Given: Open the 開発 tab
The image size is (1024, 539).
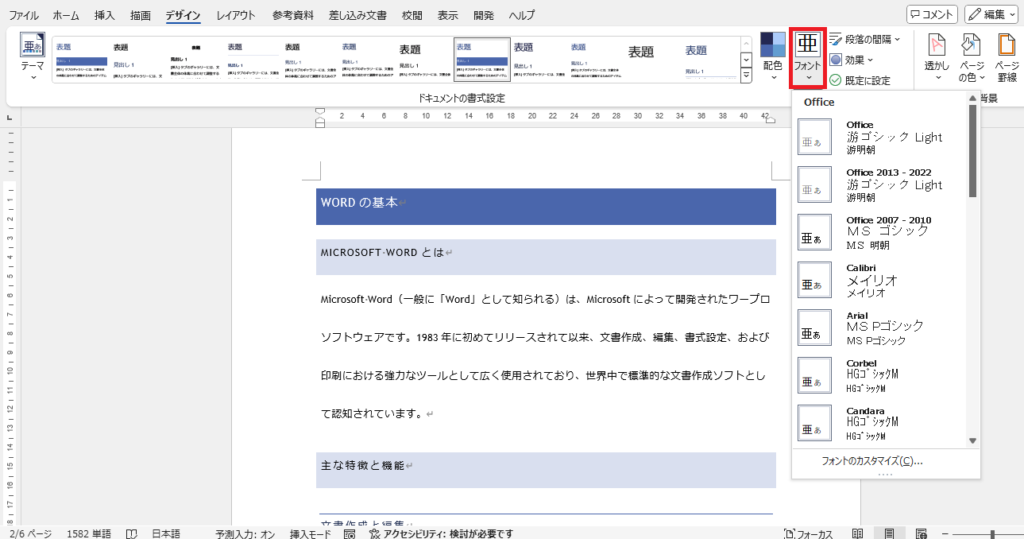Looking at the screenshot, I should 484,14.
